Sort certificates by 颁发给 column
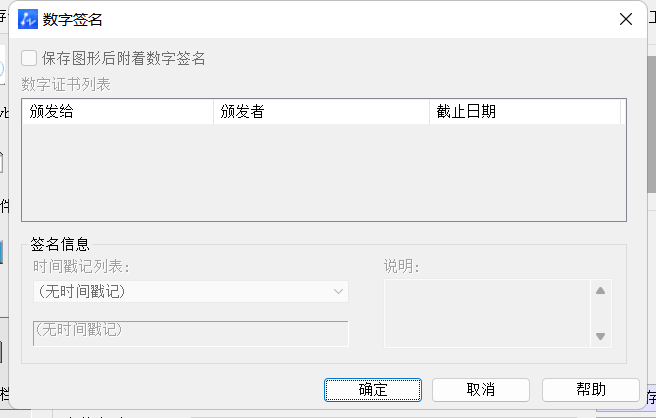Screen dimensions: 656x418 [x=118, y=112]
